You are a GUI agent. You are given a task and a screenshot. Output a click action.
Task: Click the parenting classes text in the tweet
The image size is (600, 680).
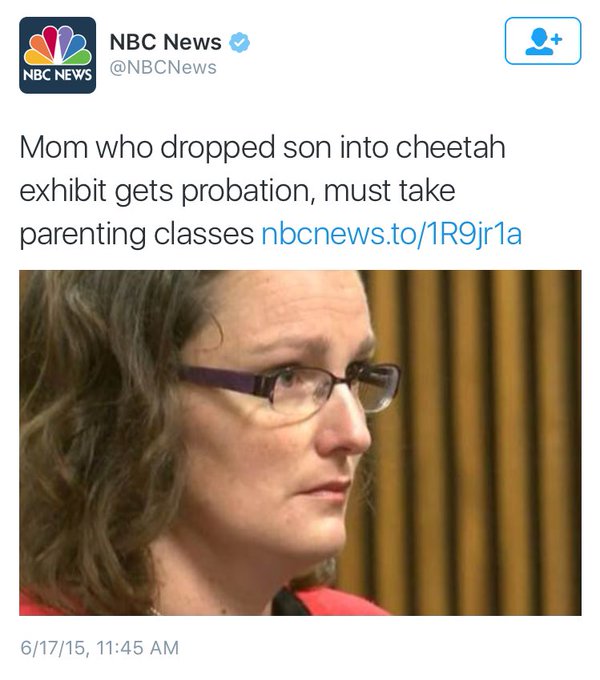point(137,235)
